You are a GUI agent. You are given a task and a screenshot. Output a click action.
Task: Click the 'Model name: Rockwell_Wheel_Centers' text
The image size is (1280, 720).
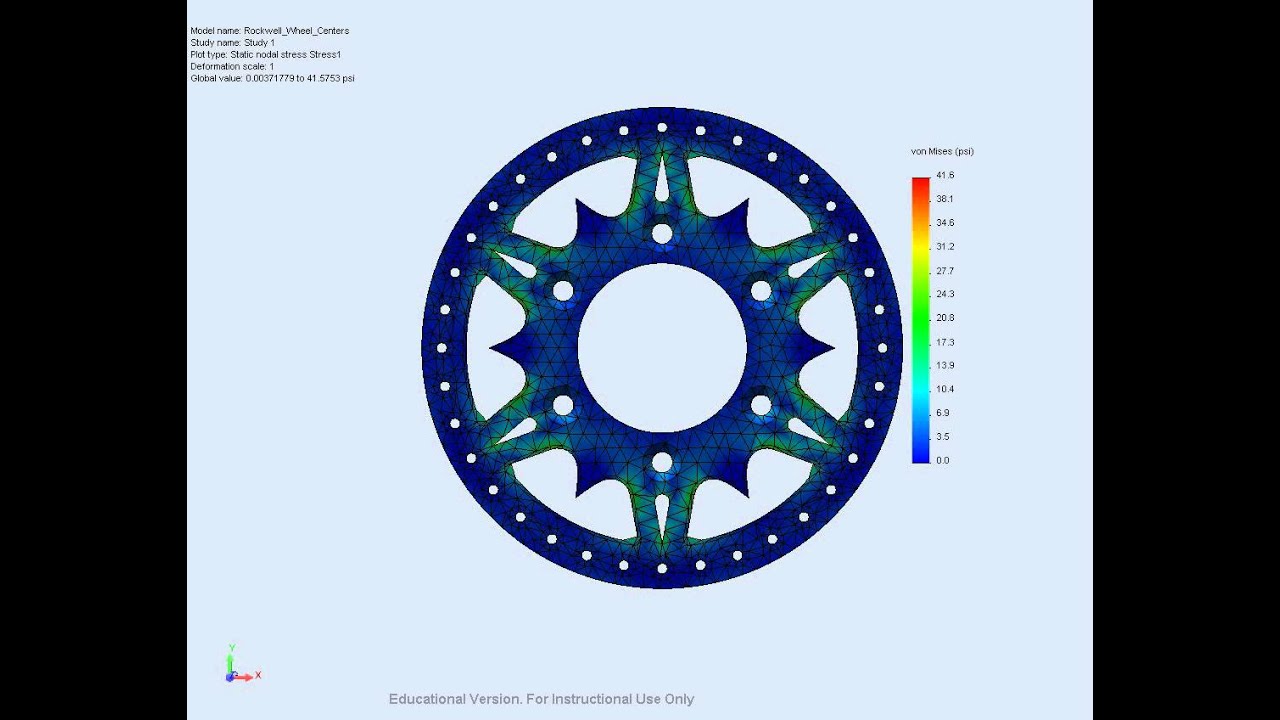(x=270, y=31)
